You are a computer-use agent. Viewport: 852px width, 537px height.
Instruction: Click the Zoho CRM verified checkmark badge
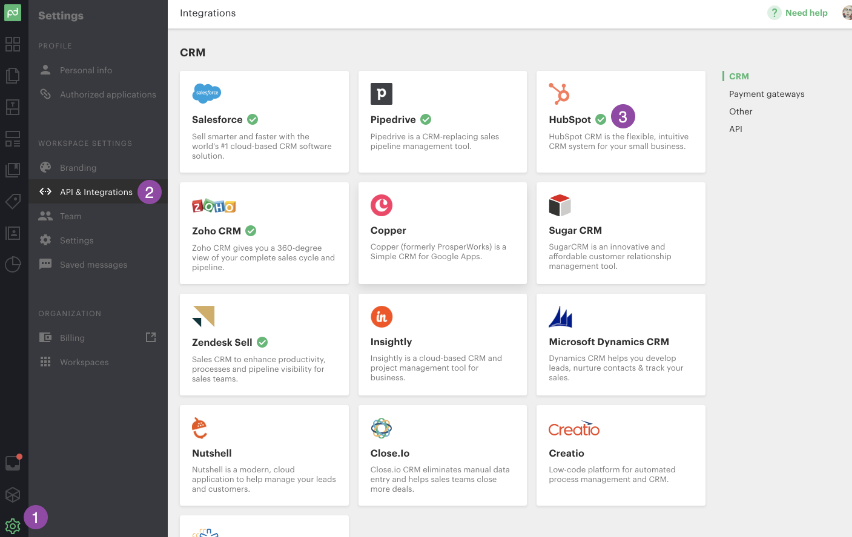click(250, 230)
